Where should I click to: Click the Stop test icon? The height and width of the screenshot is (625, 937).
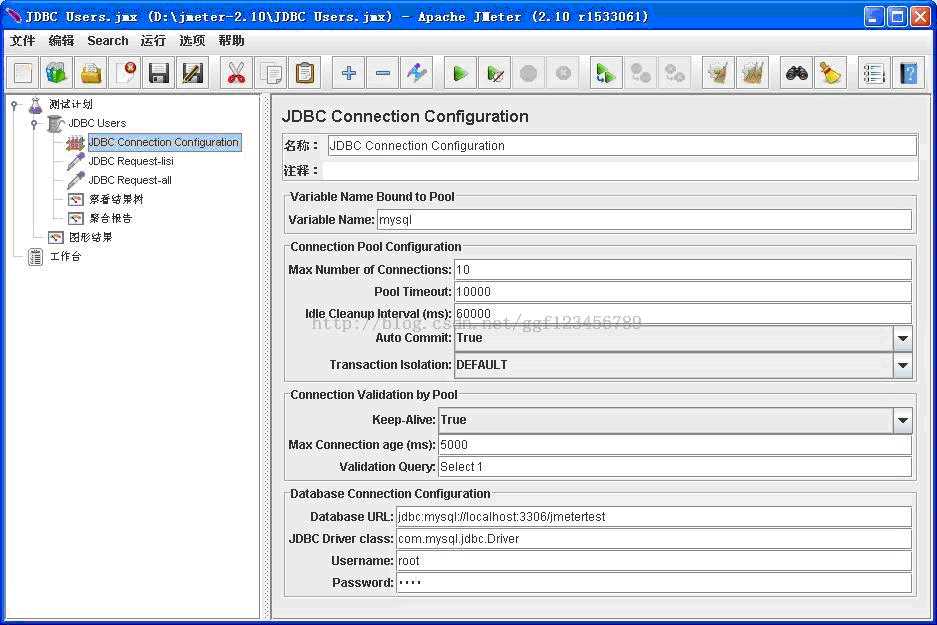click(x=529, y=73)
